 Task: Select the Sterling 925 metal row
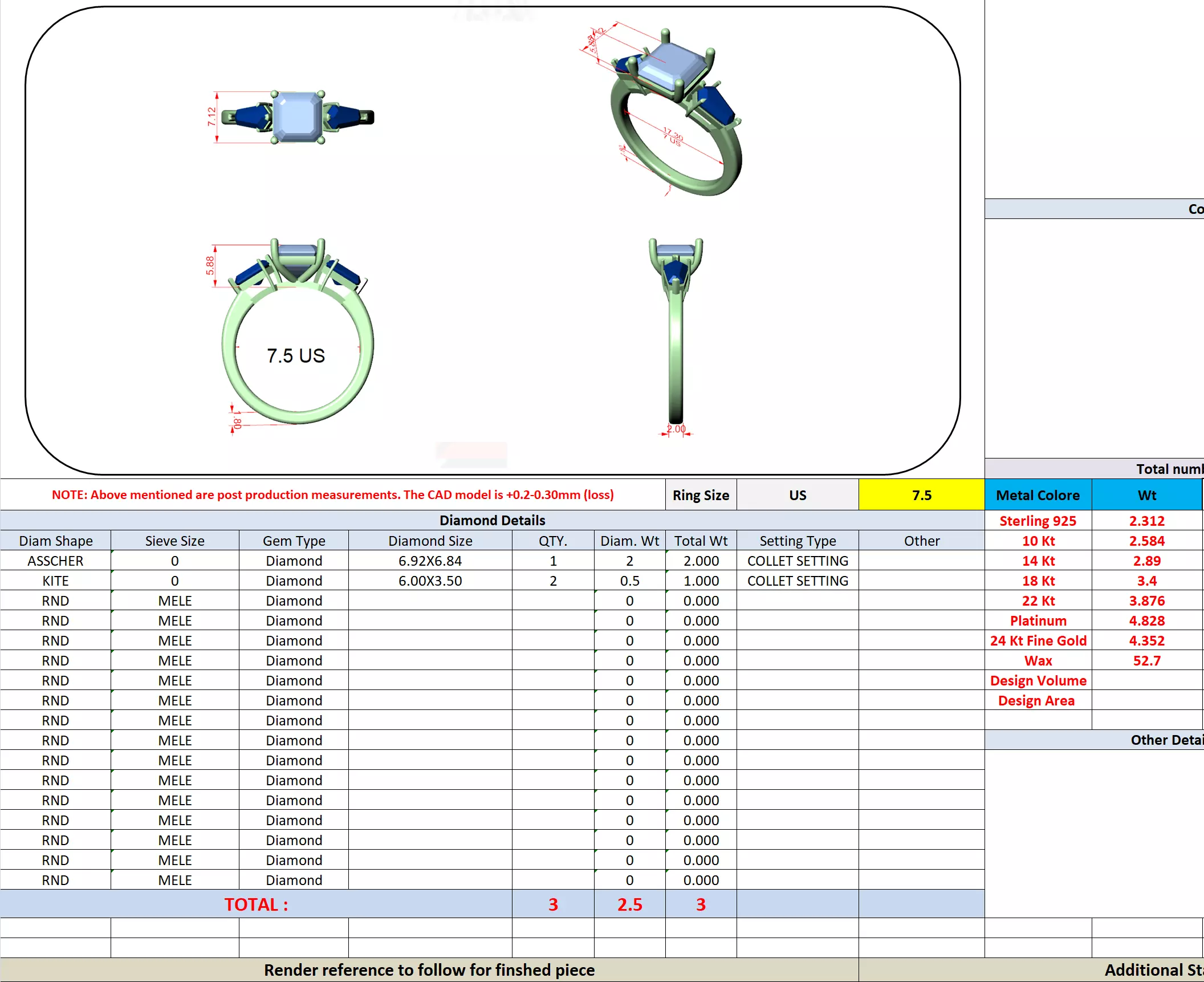(x=1038, y=521)
